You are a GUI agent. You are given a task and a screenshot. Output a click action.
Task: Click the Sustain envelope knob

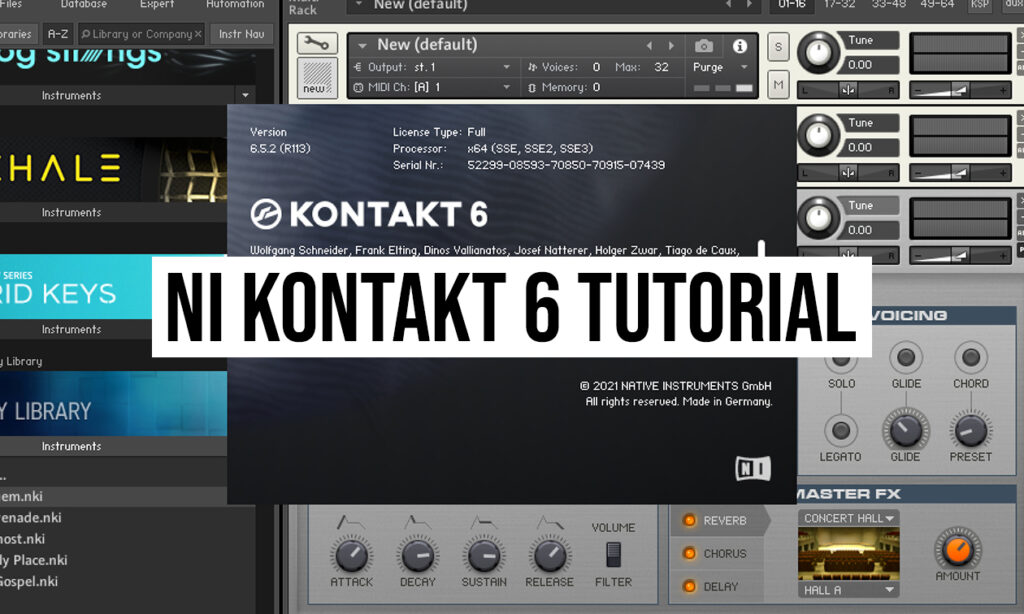(483, 555)
